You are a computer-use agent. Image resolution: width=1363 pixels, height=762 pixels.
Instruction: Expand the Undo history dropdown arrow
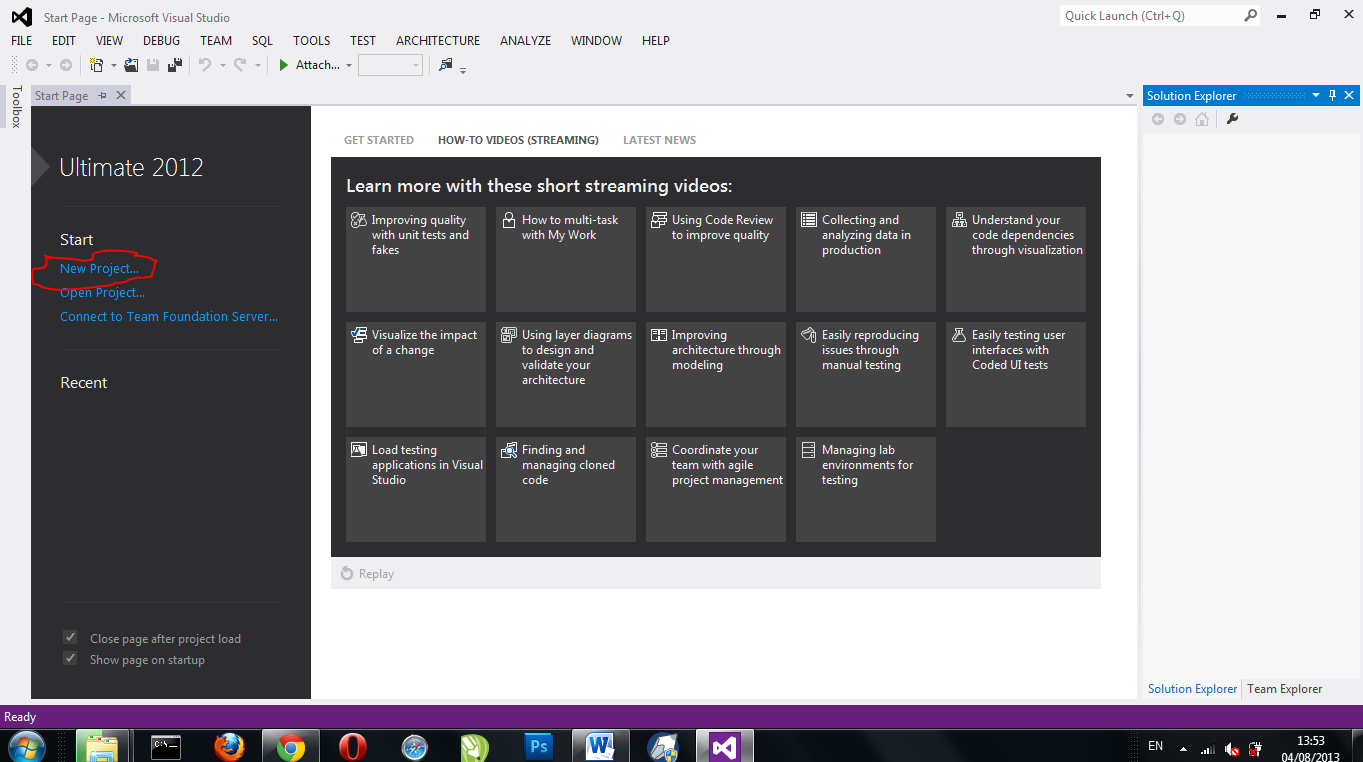point(221,66)
